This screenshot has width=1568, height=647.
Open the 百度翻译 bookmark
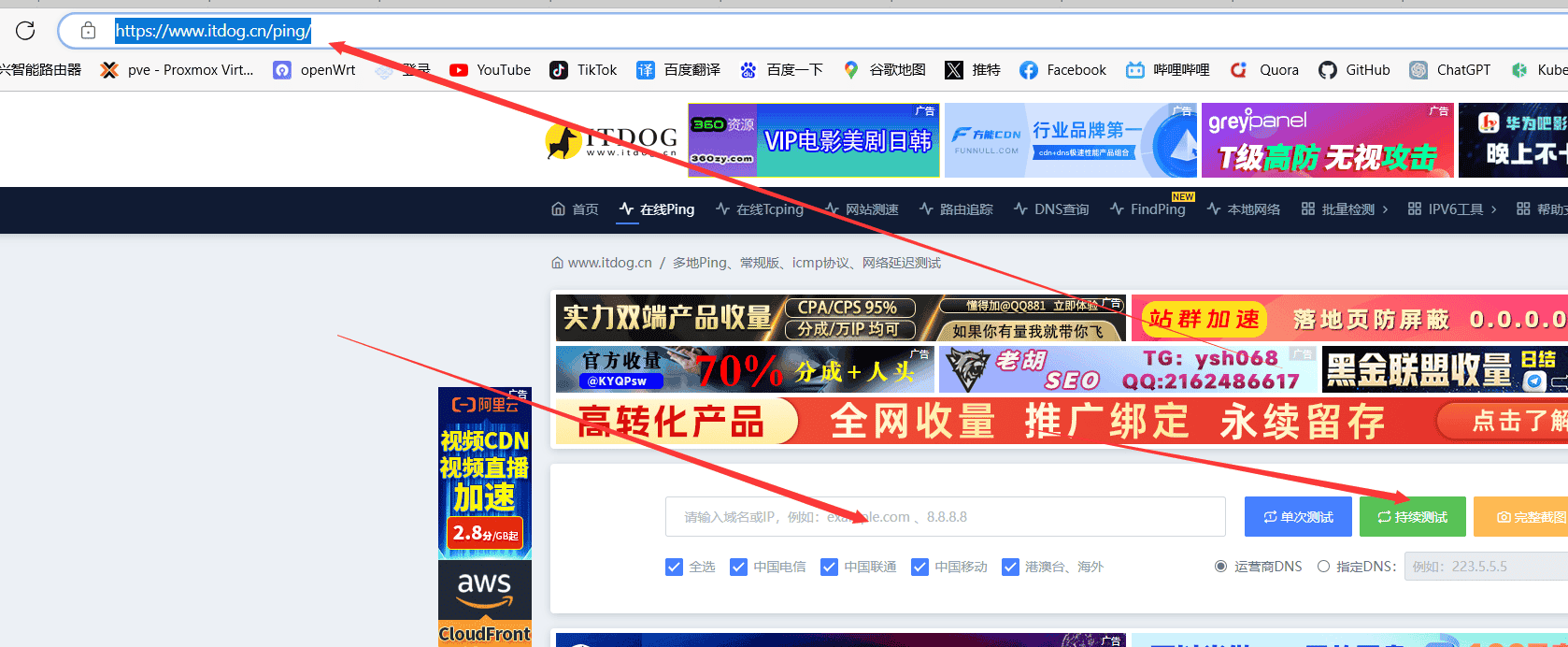pos(678,70)
